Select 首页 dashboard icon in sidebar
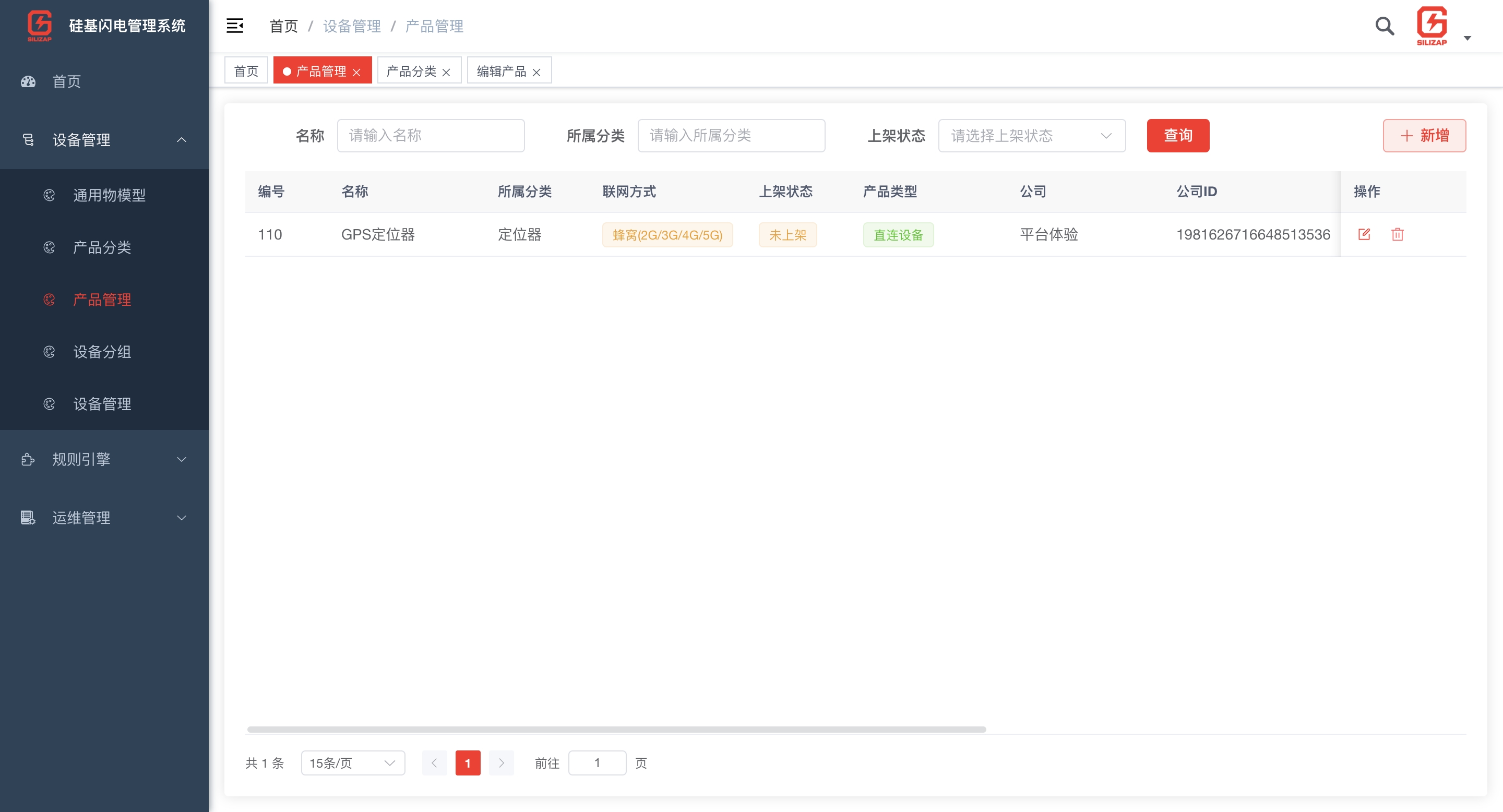This screenshot has height=812, width=1503. coord(28,81)
